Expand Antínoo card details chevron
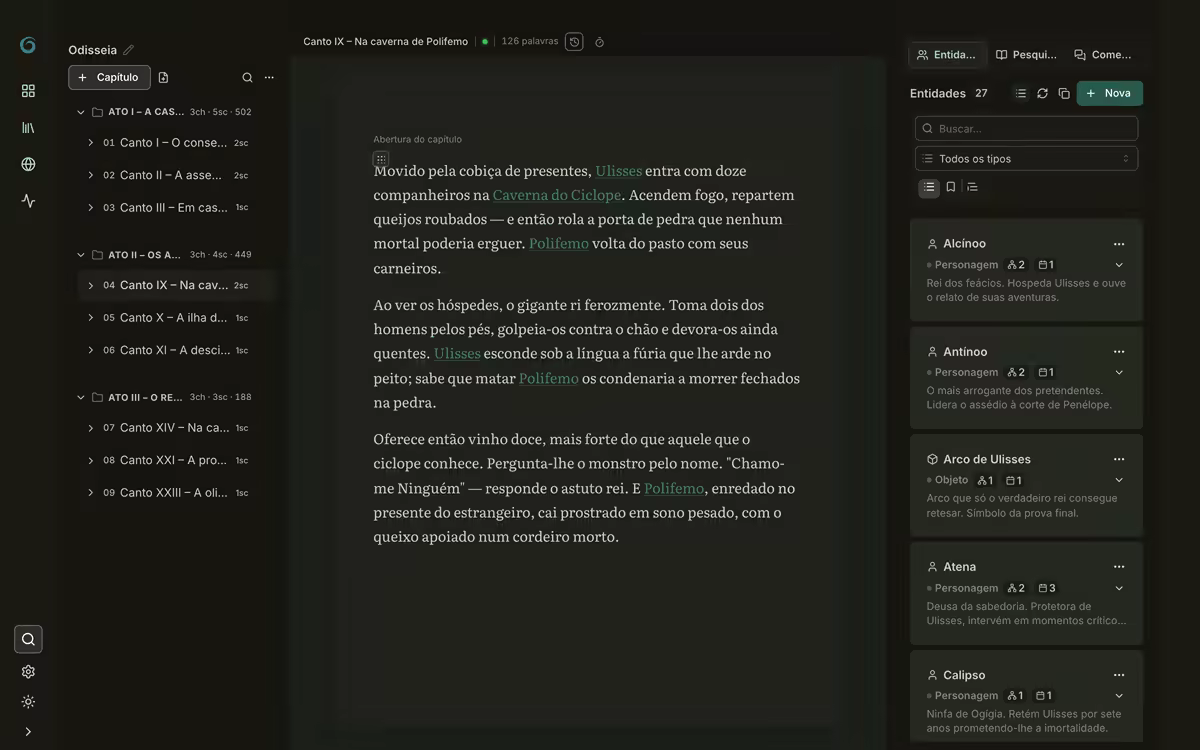 [1119, 372]
